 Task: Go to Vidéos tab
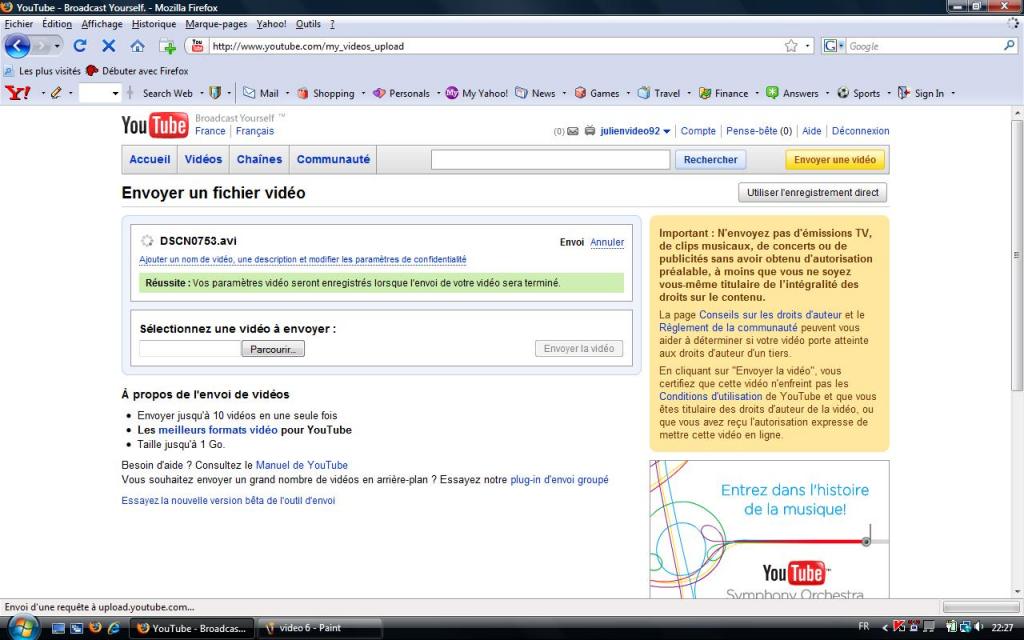point(203,159)
